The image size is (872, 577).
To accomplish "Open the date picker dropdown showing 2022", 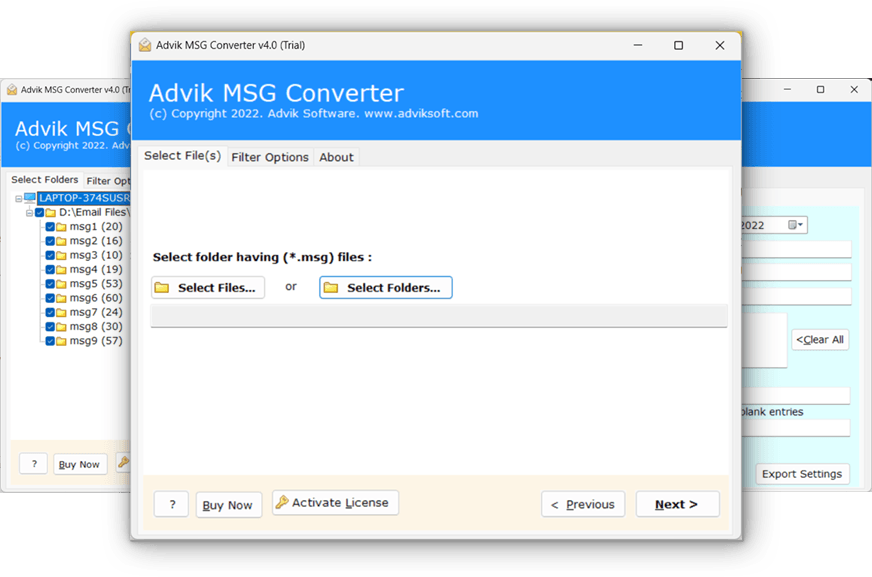I will point(796,225).
